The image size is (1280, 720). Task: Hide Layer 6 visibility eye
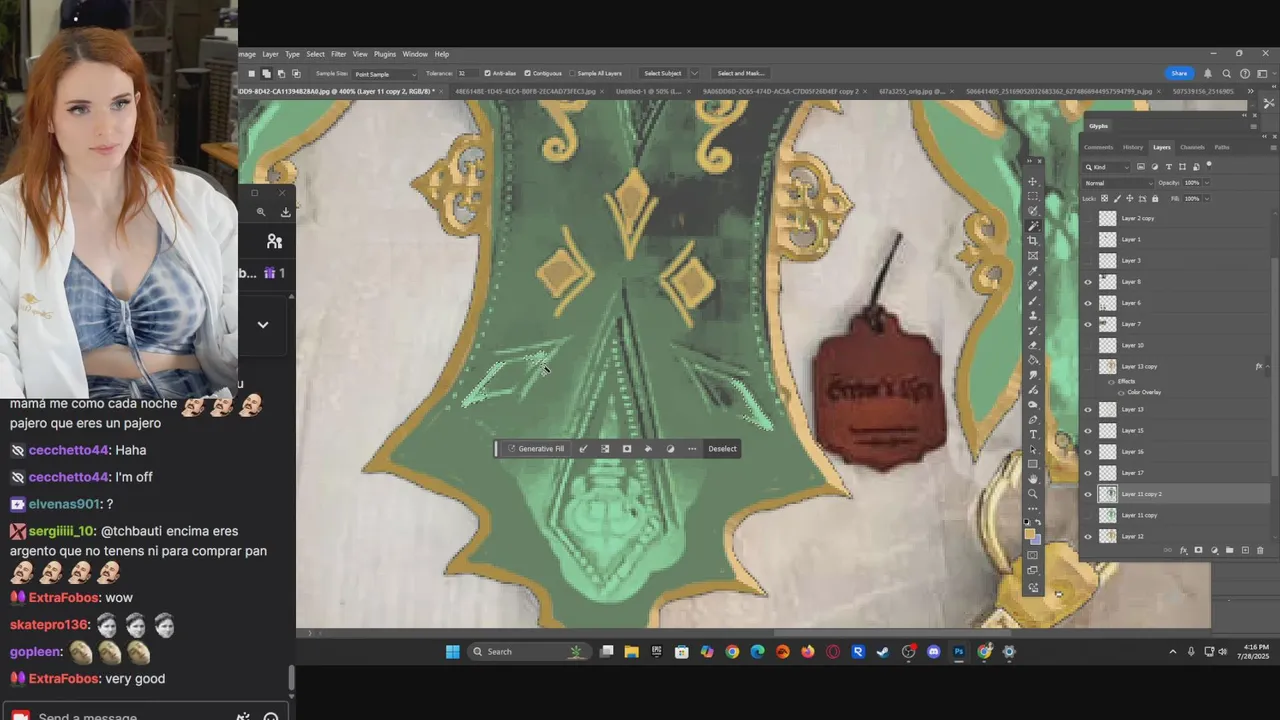tap(1088, 303)
